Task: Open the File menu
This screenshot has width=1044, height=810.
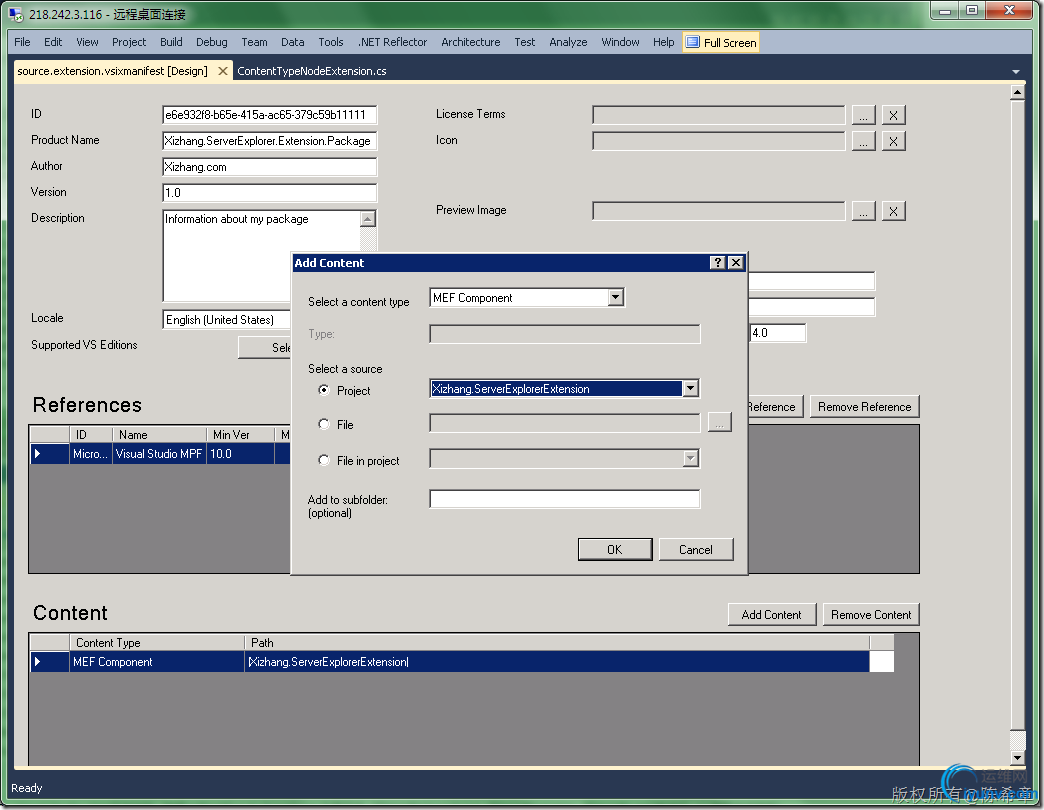Action: [x=22, y=42]
